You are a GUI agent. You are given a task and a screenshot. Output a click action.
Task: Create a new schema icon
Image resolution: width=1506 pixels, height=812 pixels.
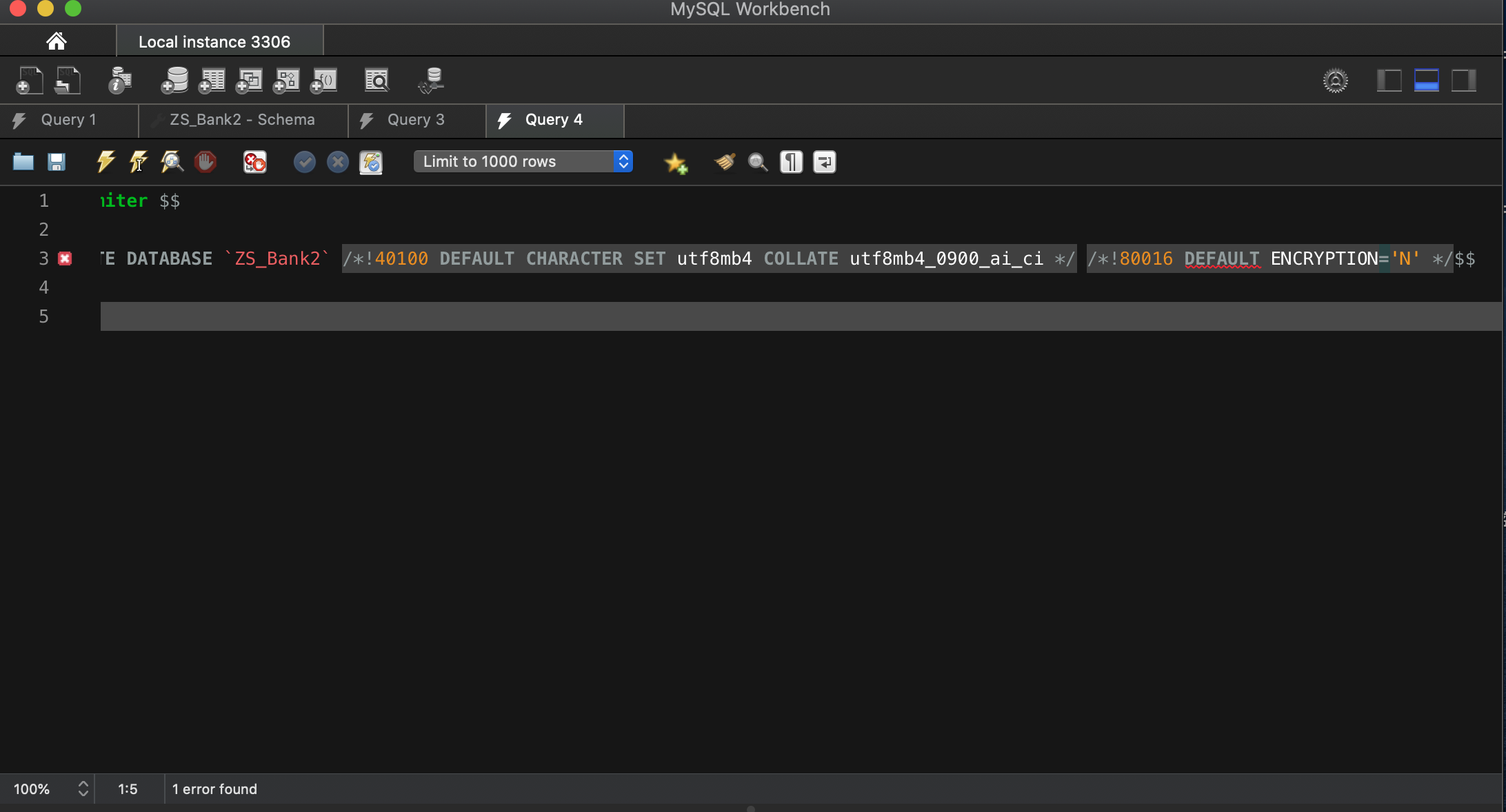(174, 81)
